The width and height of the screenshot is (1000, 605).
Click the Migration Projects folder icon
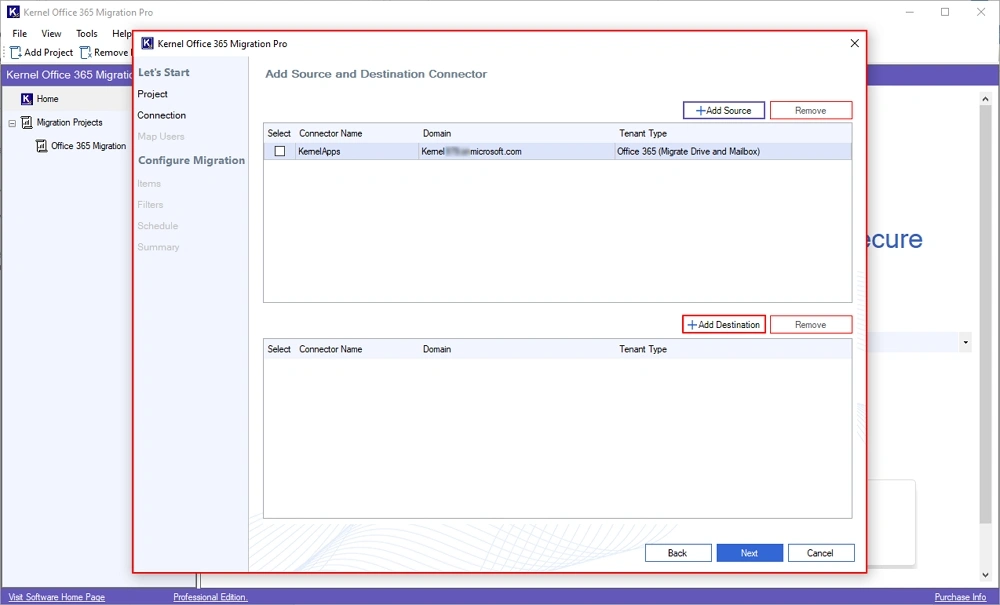pos(27,123)
